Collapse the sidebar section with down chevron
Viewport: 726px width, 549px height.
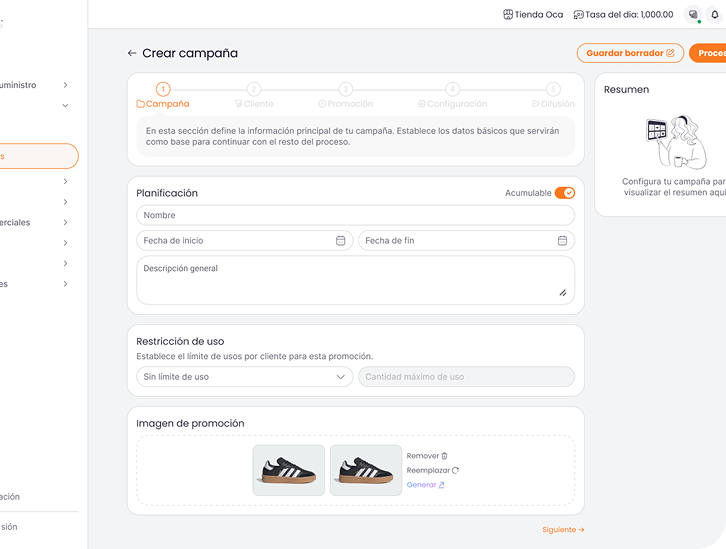pyautogui.click(x=65, y=105)
